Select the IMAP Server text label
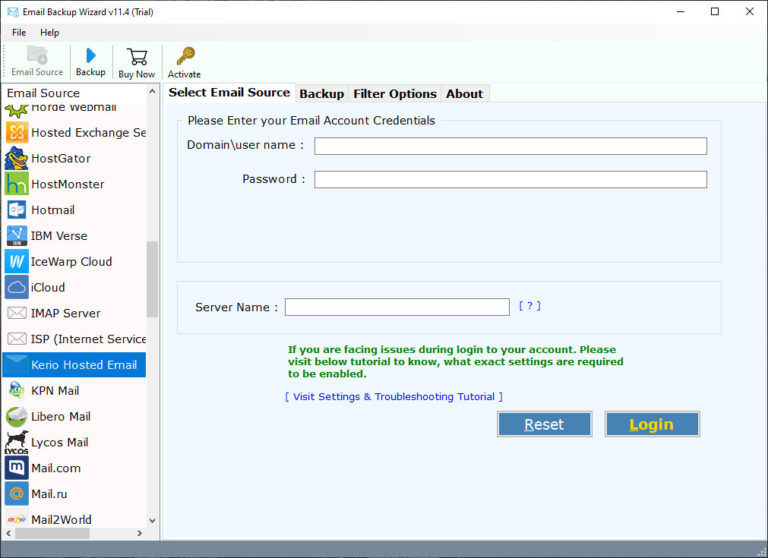 (x=66, y=313)
